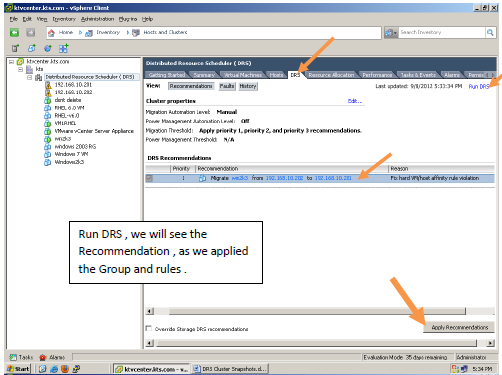502x375 pixels.
Task: Select the kts datacenter icon
Action: pyautogui.click(x=29, y=69)
